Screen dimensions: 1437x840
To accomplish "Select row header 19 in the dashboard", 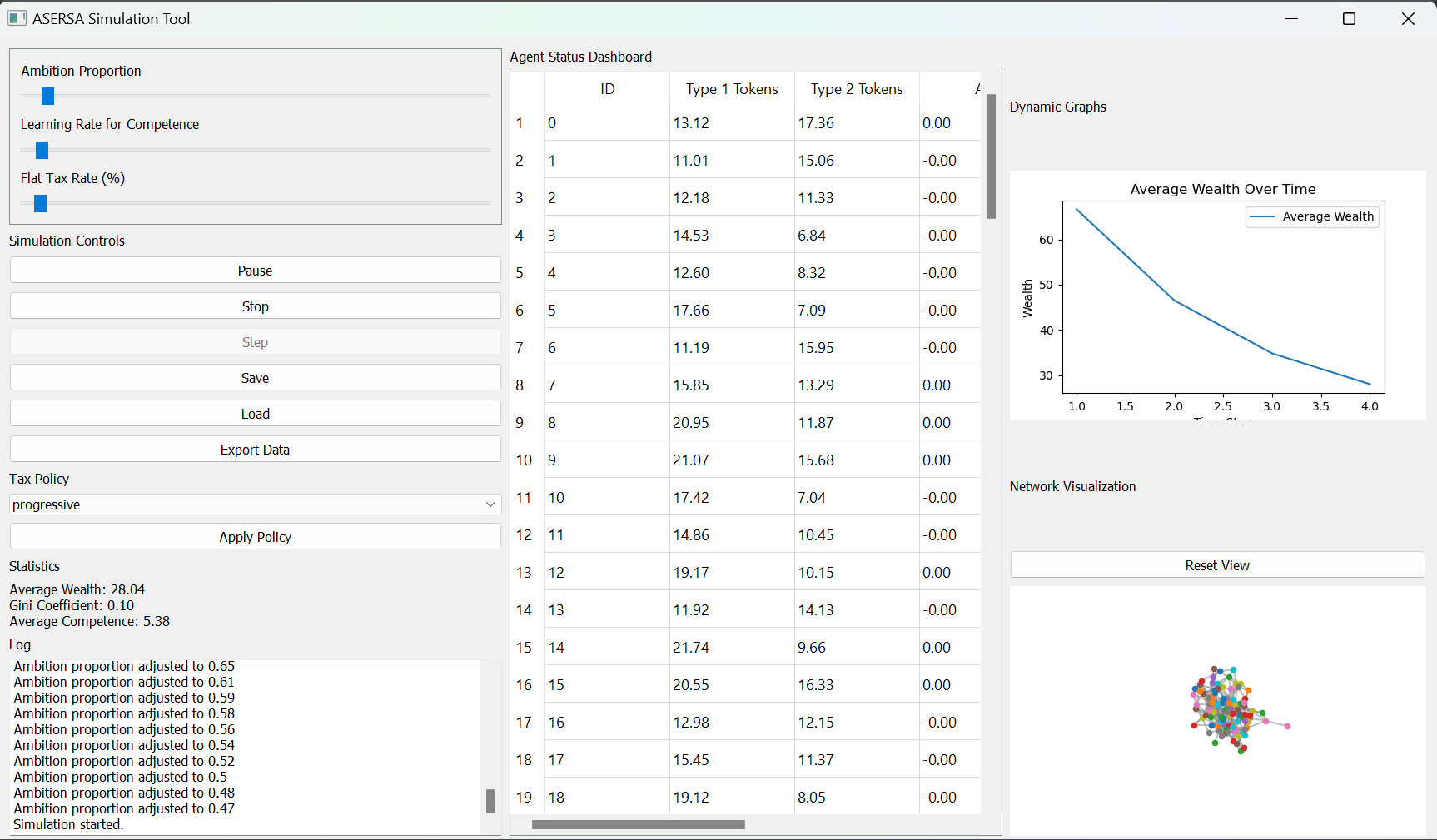I will point(528,798).
